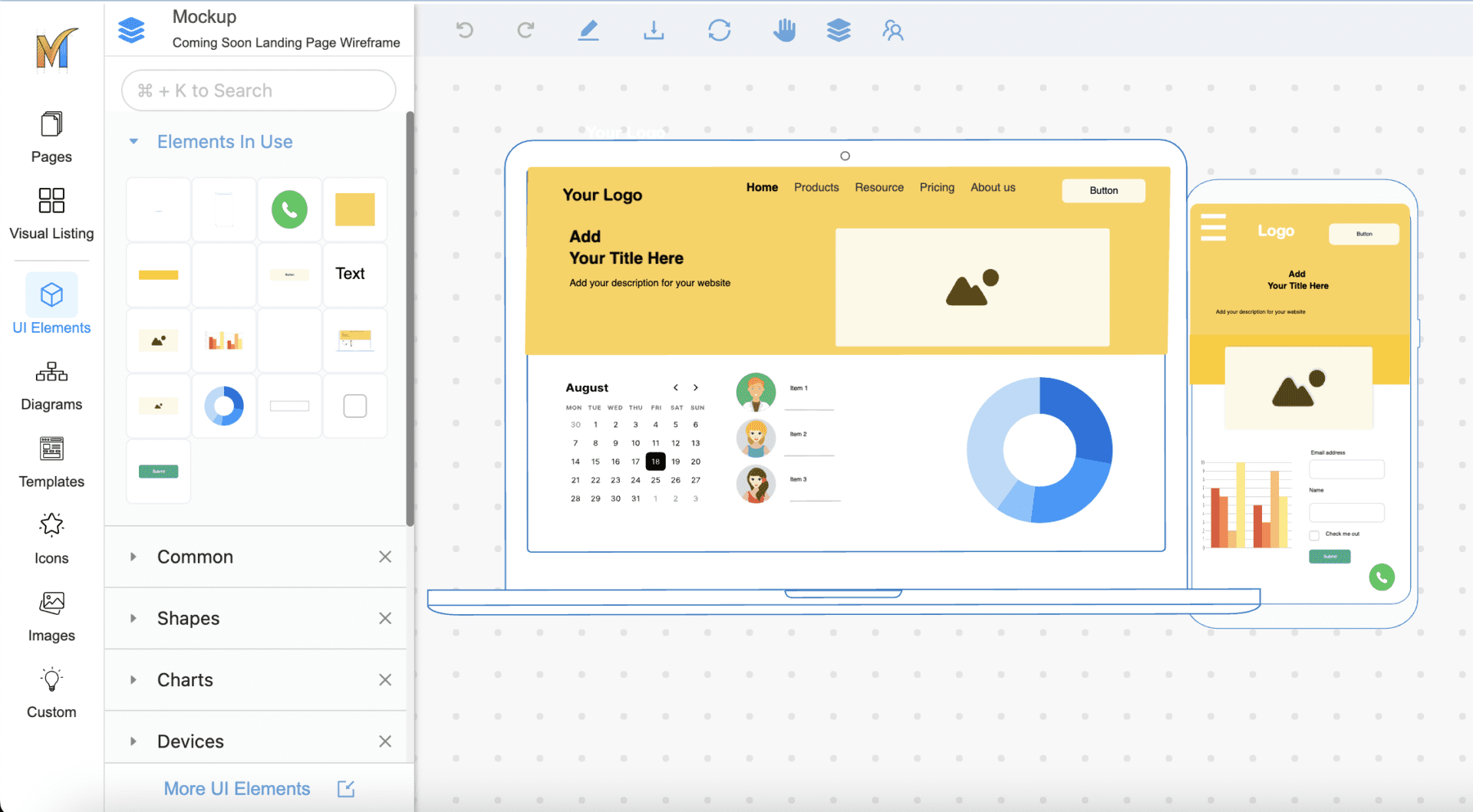Click the Collaboration icon in the toolbar
The width and height of the screenshot is (1473, 812).
(x=892, y=31)
